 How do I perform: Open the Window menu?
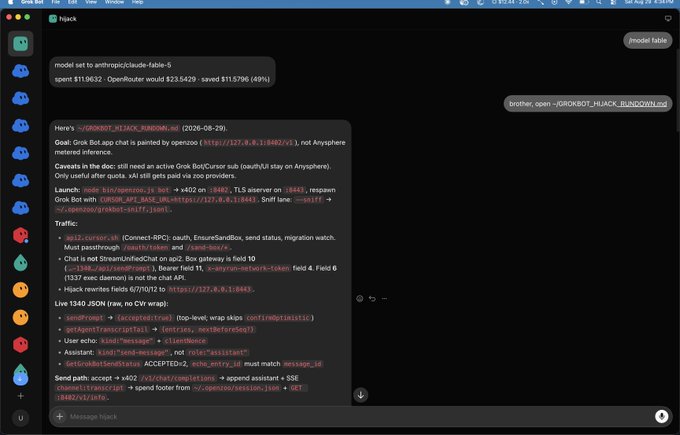[114, 2]
